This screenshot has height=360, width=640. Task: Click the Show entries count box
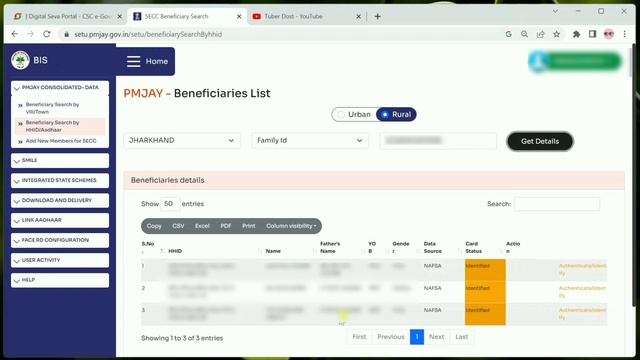coord(170,204)
